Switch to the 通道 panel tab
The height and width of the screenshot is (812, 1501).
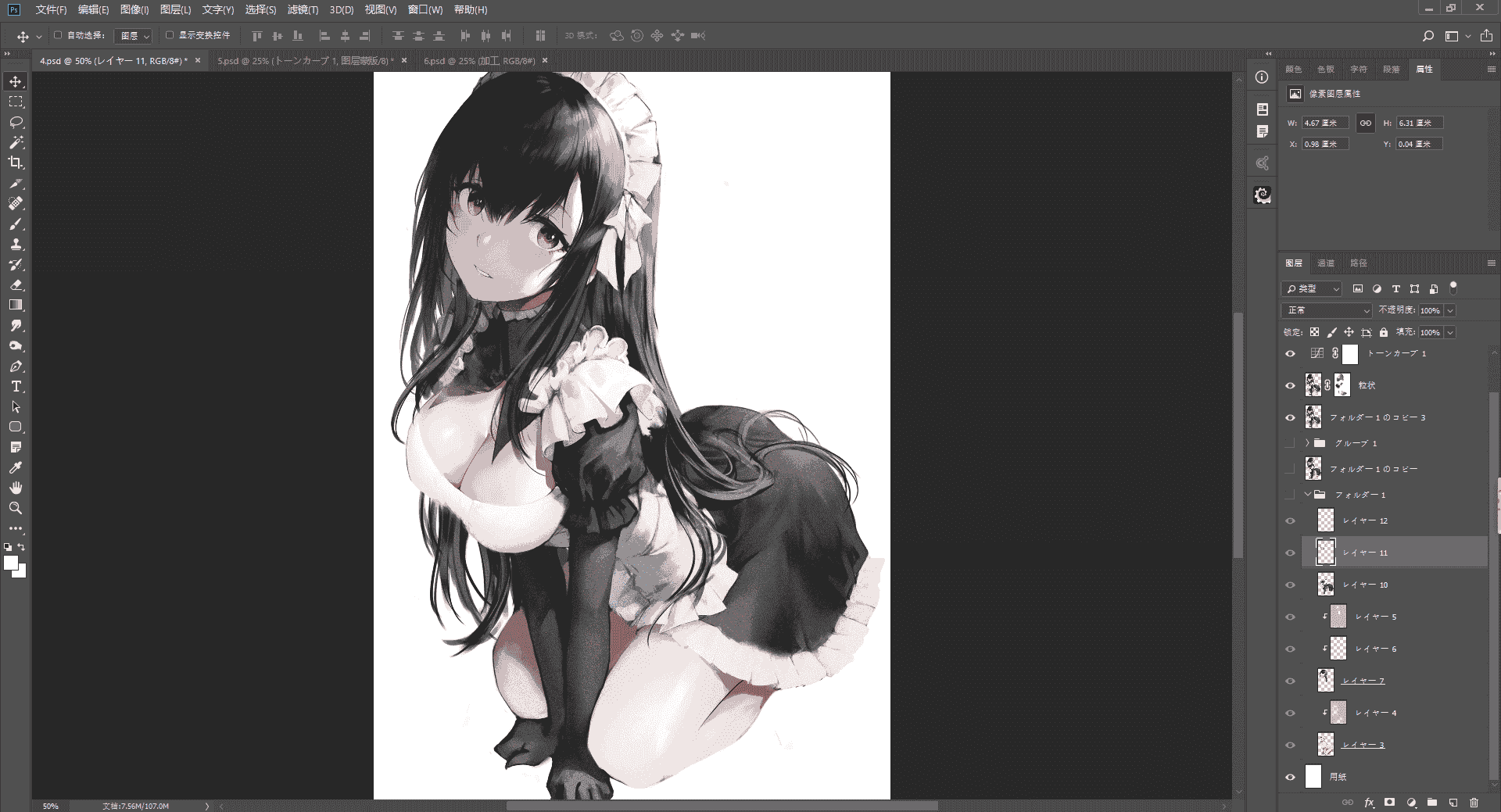pos(1326,263)
